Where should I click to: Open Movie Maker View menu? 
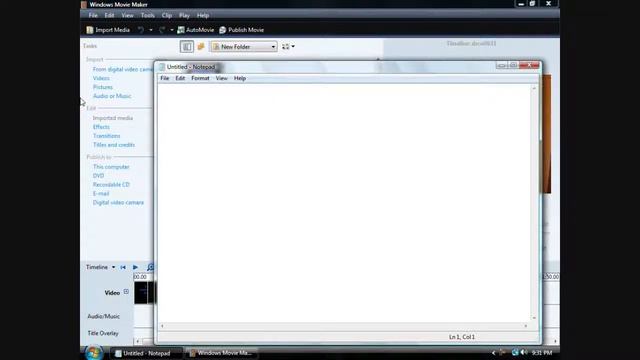coord(127,15)
